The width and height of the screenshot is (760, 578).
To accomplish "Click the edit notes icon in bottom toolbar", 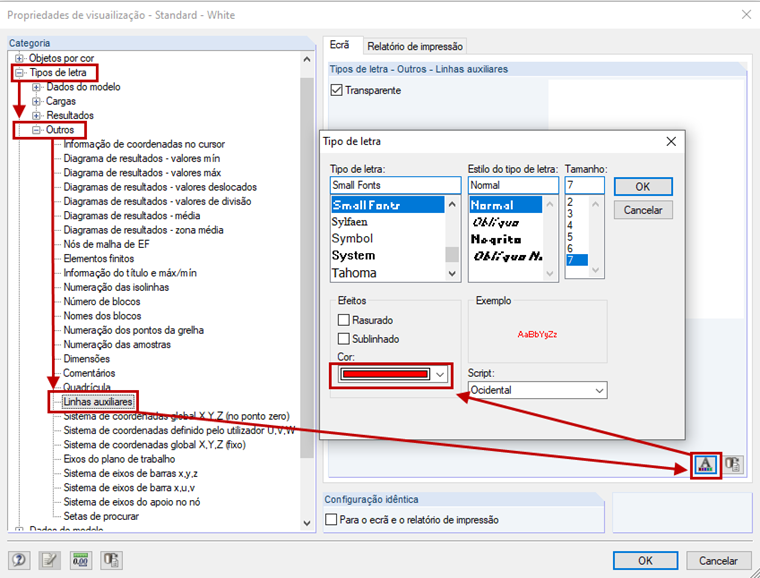I will 49,561.
